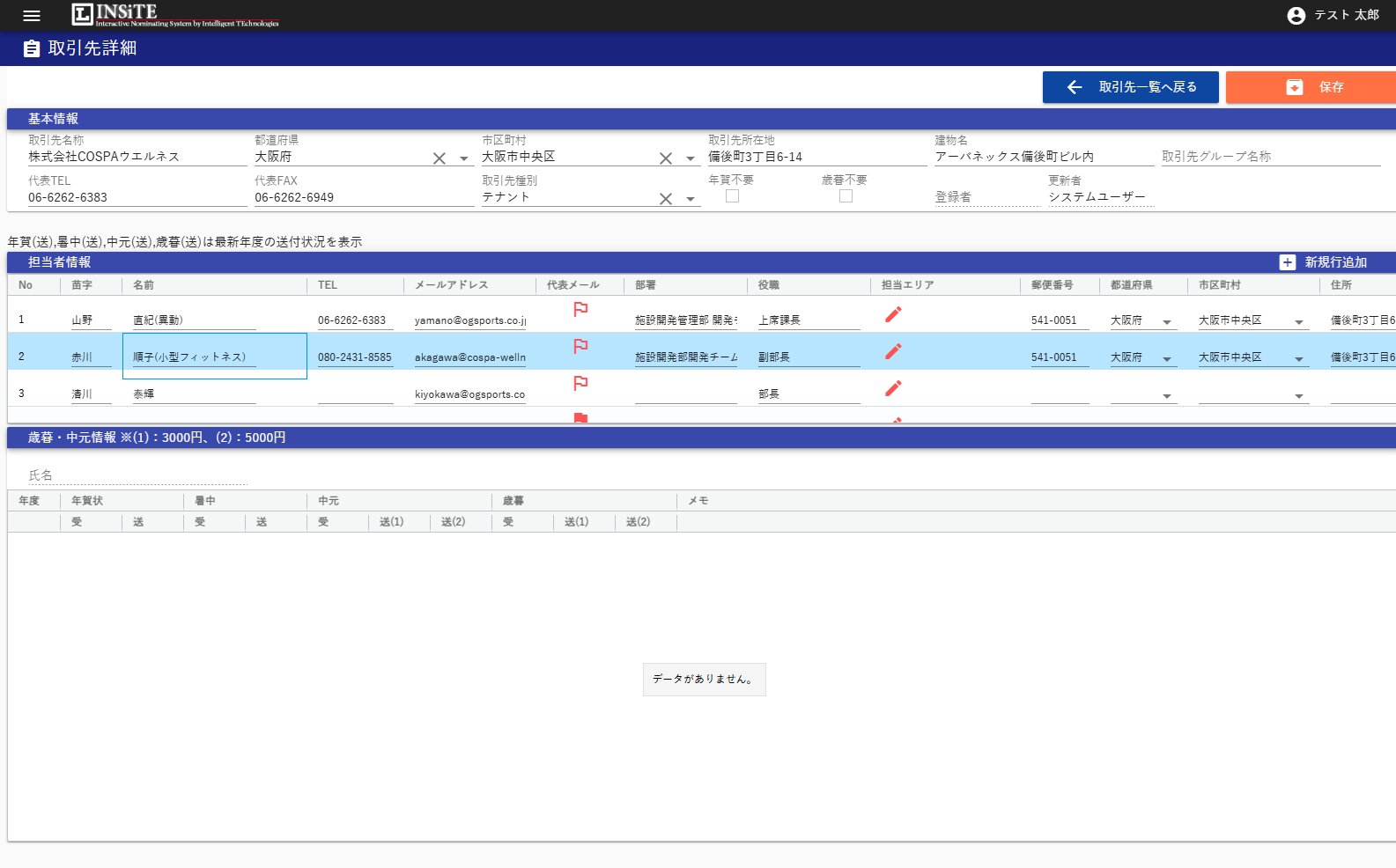Open the 取引先種別 dropdown
Screen dimensions: 1396x868
tap(691, 199)
